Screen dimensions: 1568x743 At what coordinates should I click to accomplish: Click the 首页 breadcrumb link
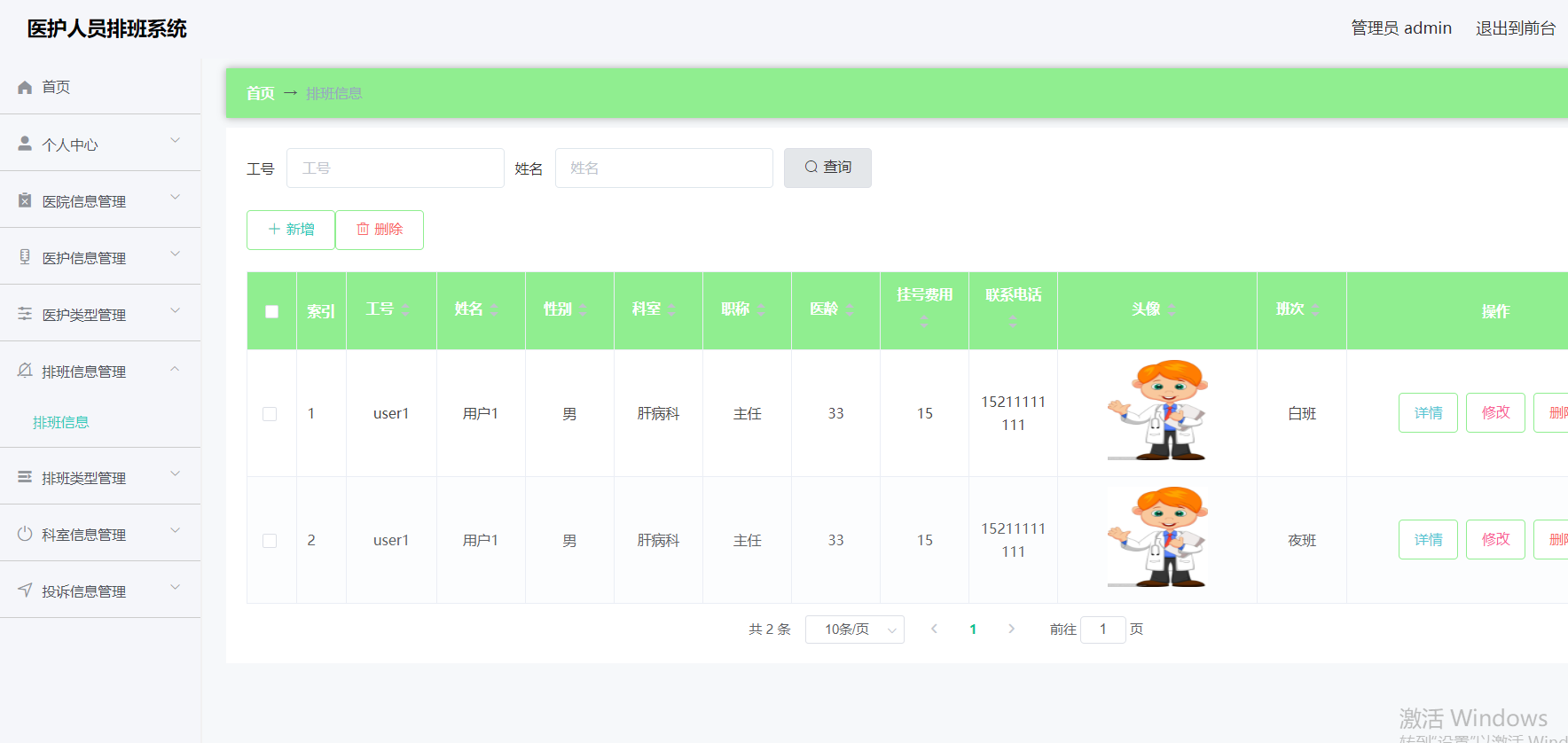260,93
